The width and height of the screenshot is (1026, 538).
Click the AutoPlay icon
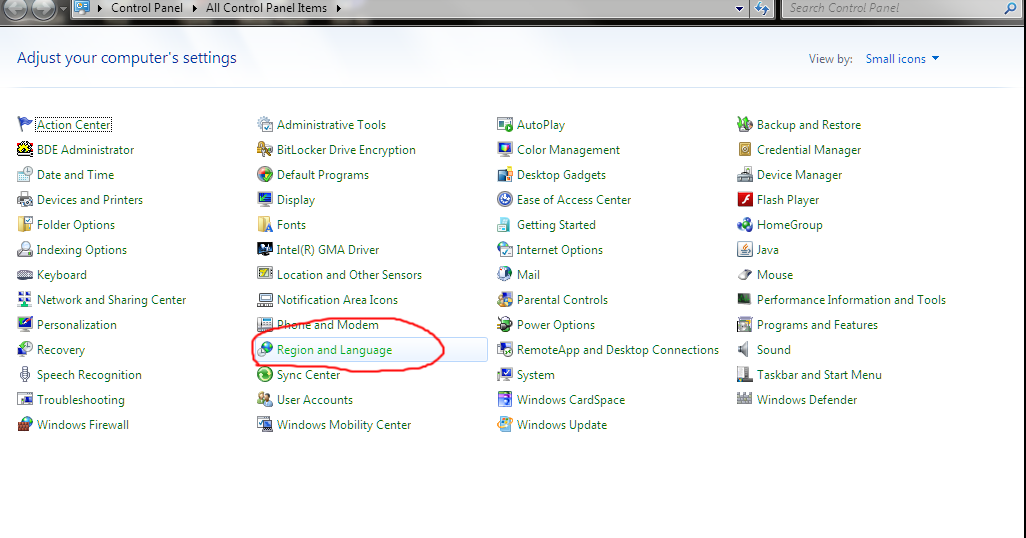click(505, 124)
